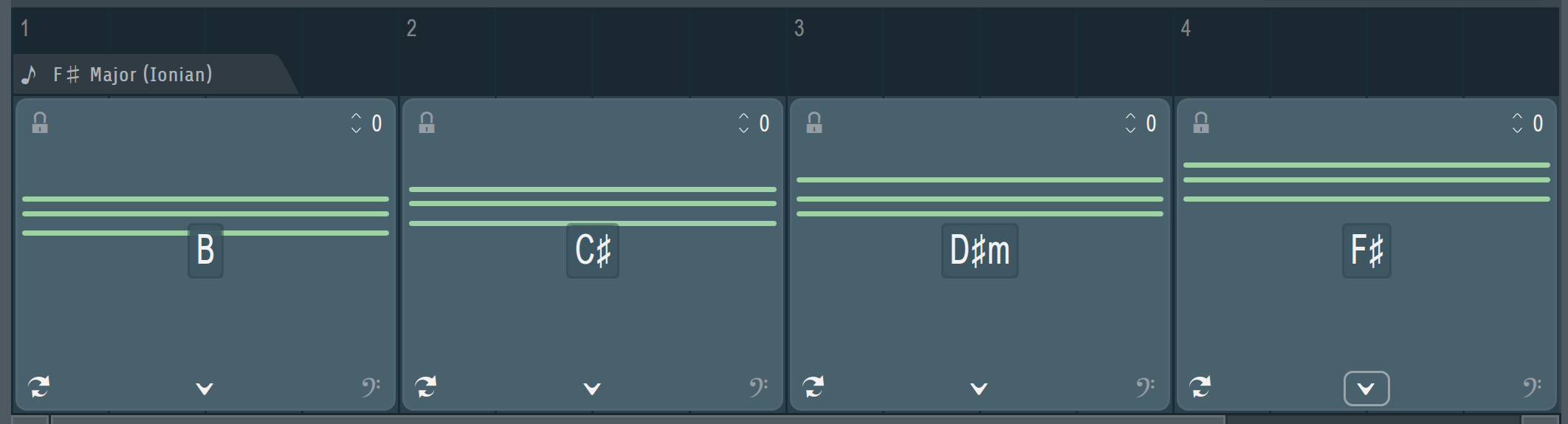Screen dimensions: 1568x424
Task: Lock the F♯ chord block
Action: 1201,123
